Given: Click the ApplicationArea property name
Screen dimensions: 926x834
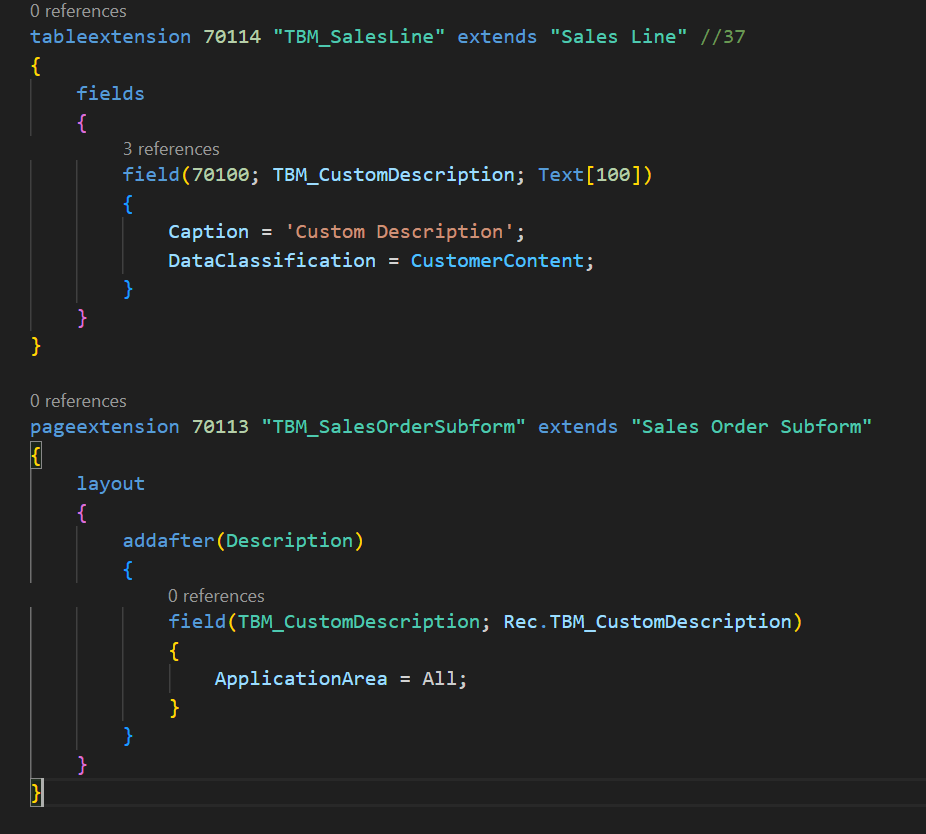Looking at the screenshot, I should pos(300,679).
